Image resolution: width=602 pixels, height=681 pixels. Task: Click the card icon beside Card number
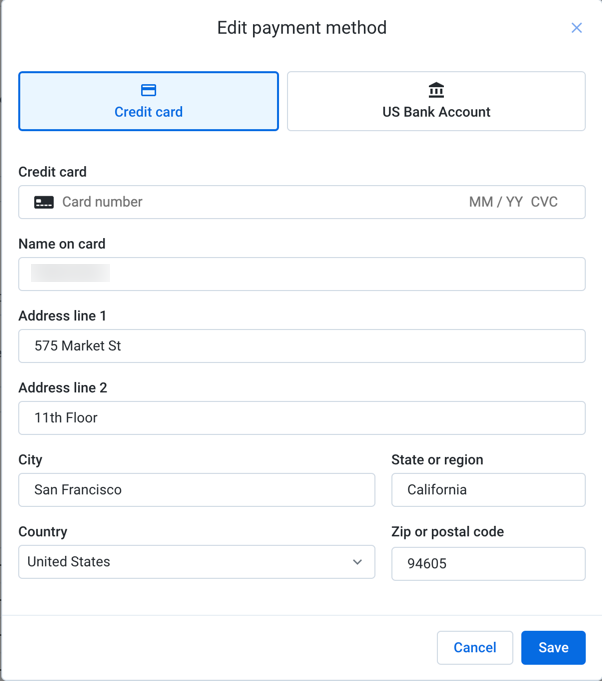[x=44, y=202]
